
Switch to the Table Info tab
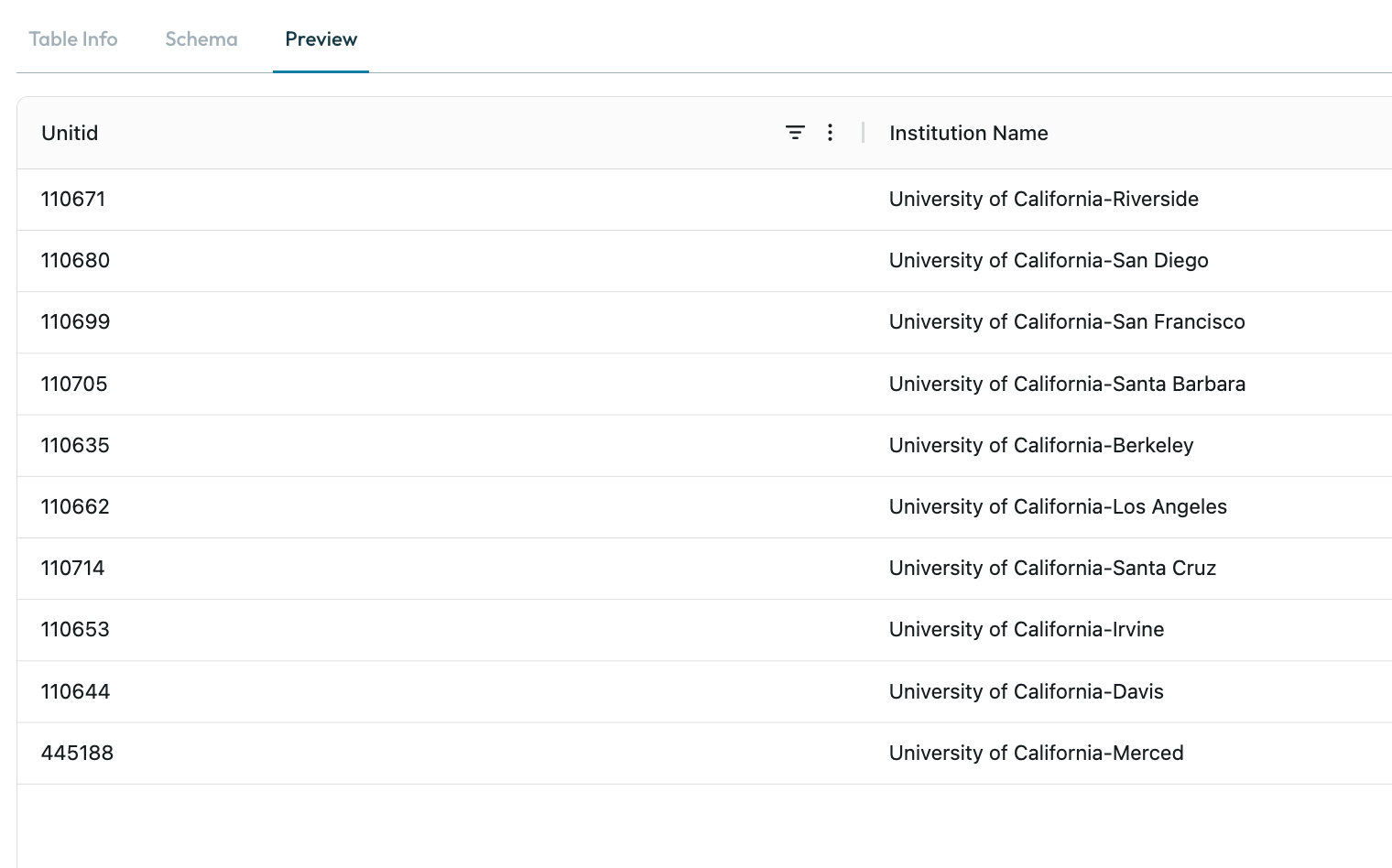tap(73, 39)
